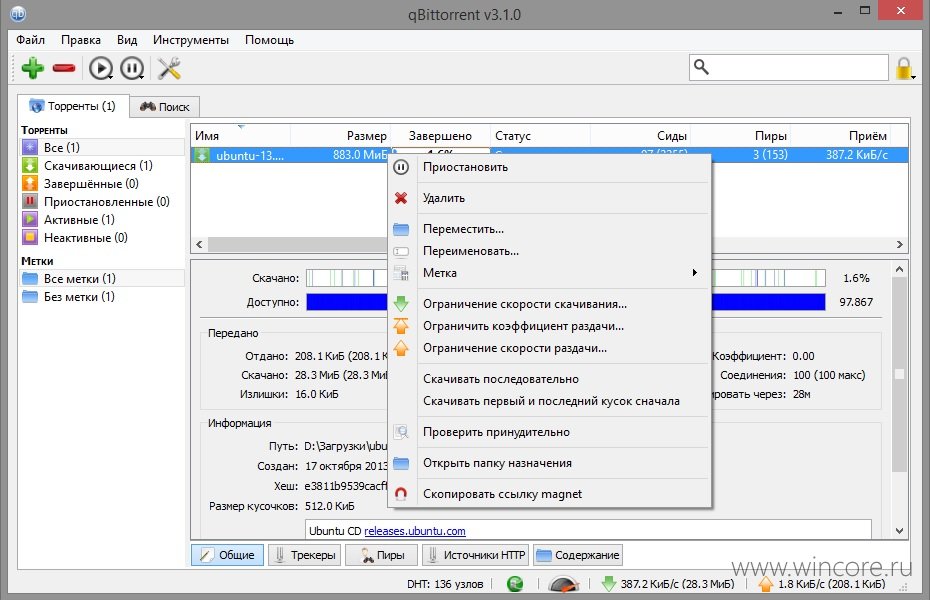This screenshot has width=930, height=600.
Task: Open the Источники HTTP details tab
Action: pyautogui.click(x=476, y=555)
